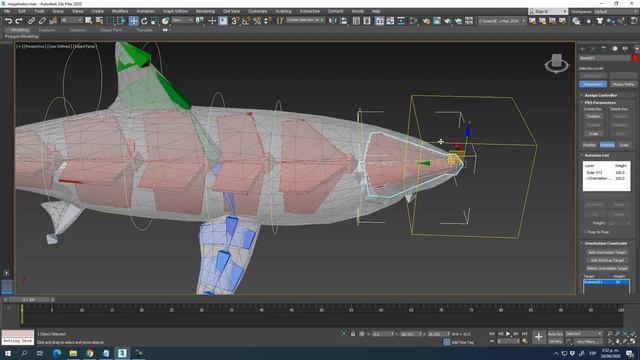
Task: Select the Rotation PRS button
Action: click(x=607, y=145)
